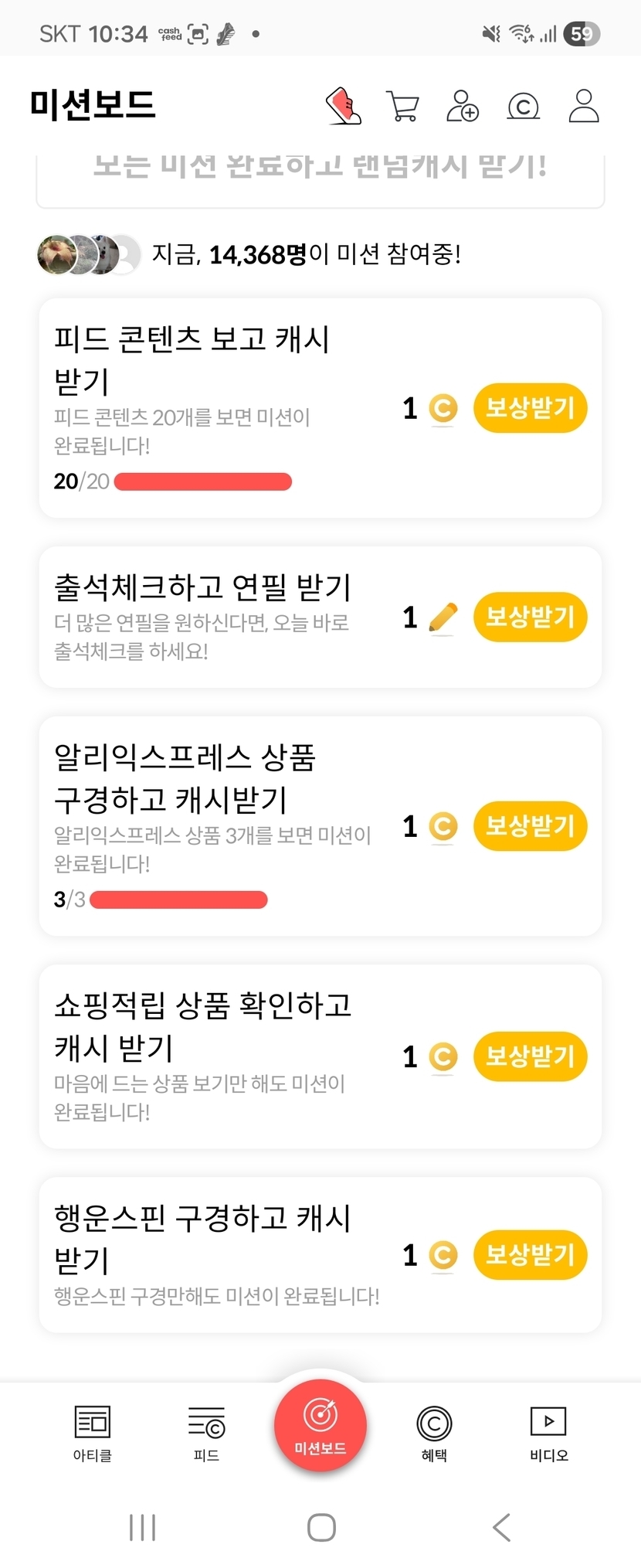Open the 비디오 tab
This screenshot has width=641, height=1568.
click(548, 1433)
